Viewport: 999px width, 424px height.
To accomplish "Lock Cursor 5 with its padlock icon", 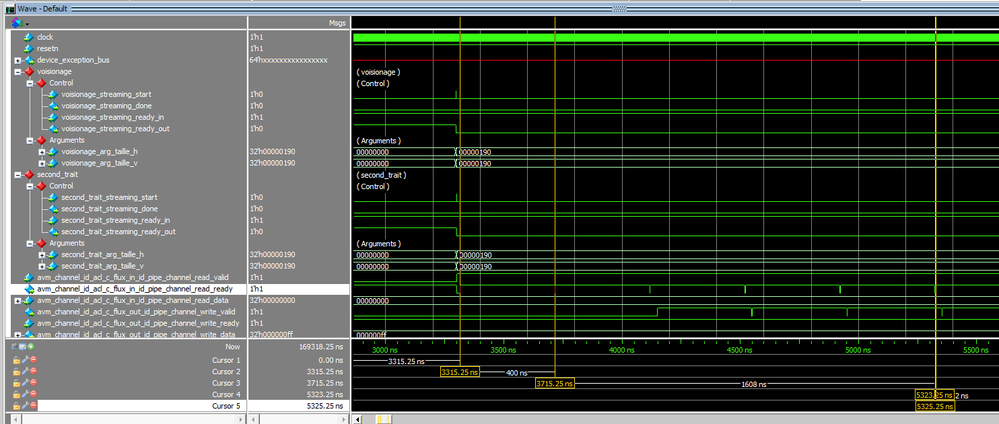I will 16,407.
